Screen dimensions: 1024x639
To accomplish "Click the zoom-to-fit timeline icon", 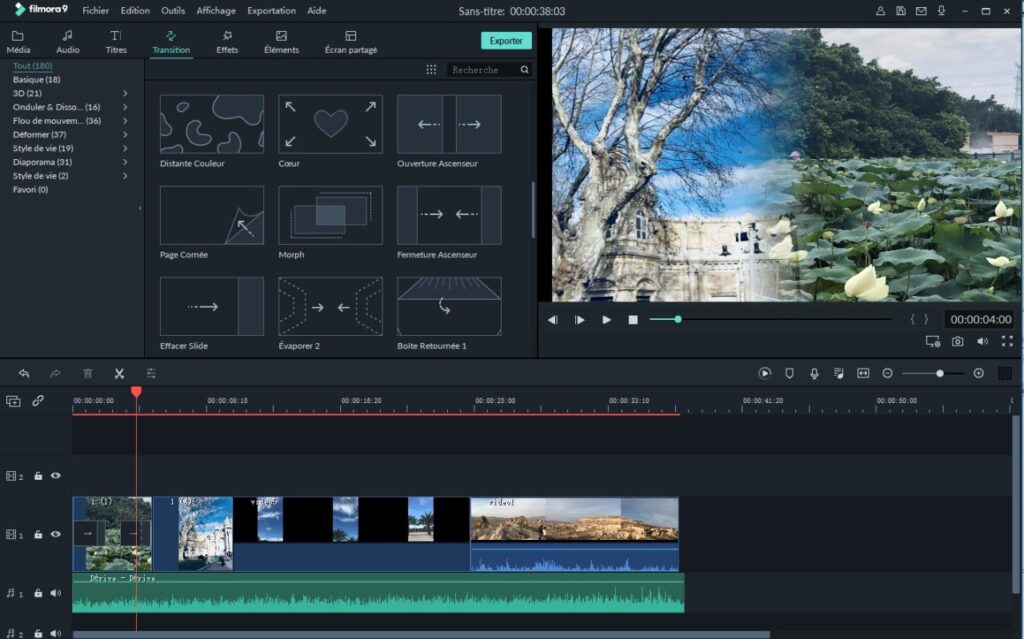I will tap(863, 373).
